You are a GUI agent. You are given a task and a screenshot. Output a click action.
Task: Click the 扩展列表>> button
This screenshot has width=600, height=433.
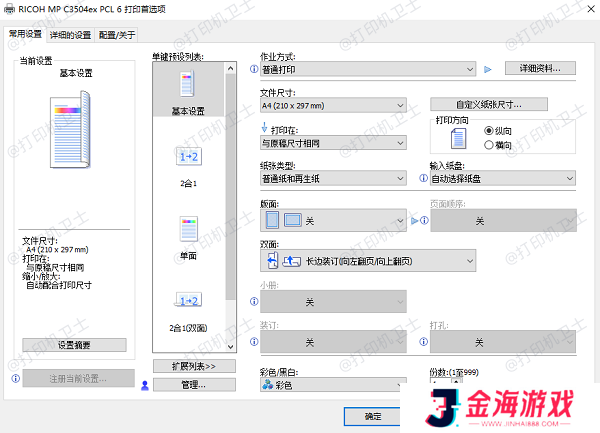(x=194, y=366)
